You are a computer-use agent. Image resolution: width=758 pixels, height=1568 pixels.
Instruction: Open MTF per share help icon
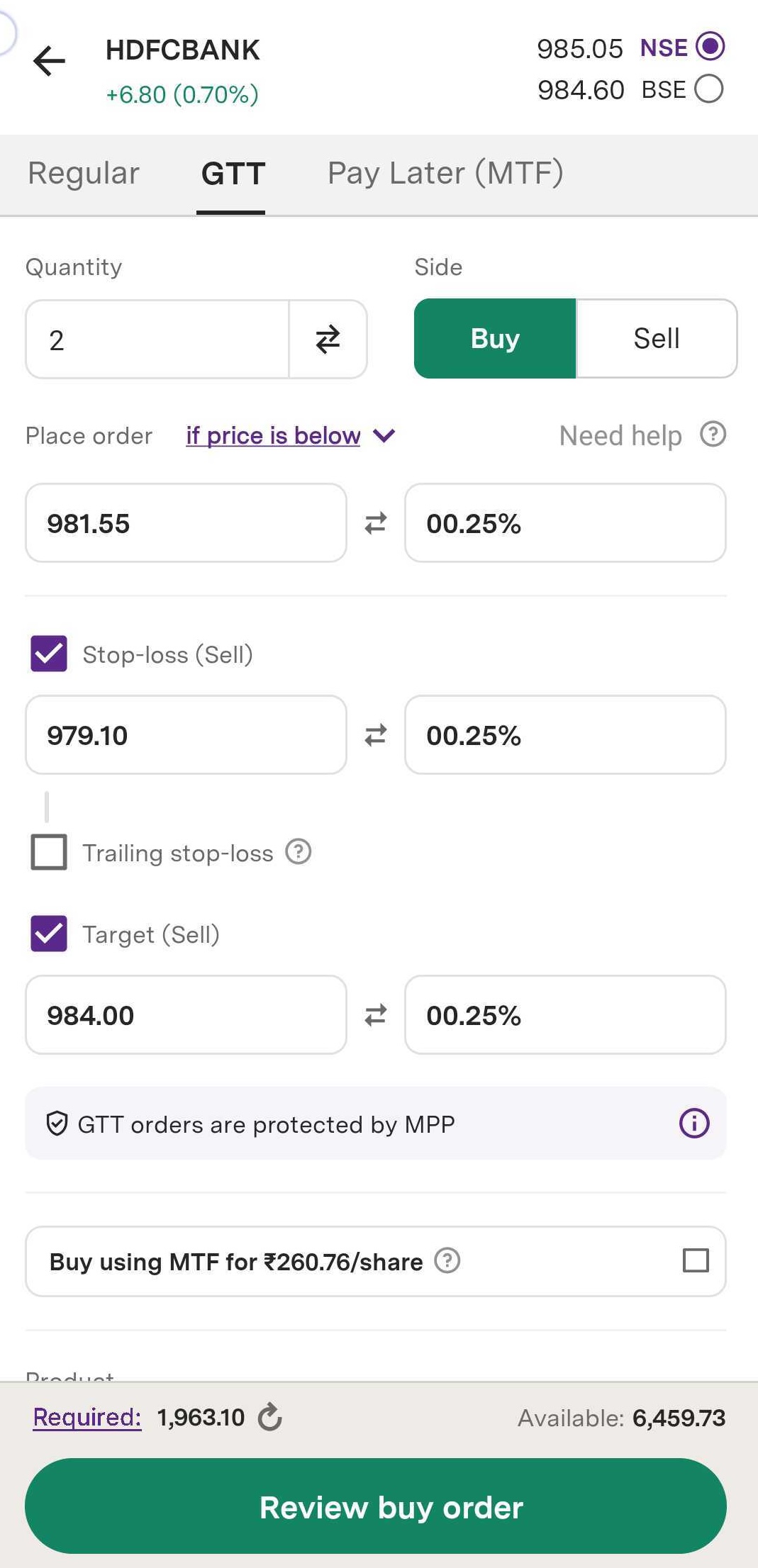(447, 1260)
